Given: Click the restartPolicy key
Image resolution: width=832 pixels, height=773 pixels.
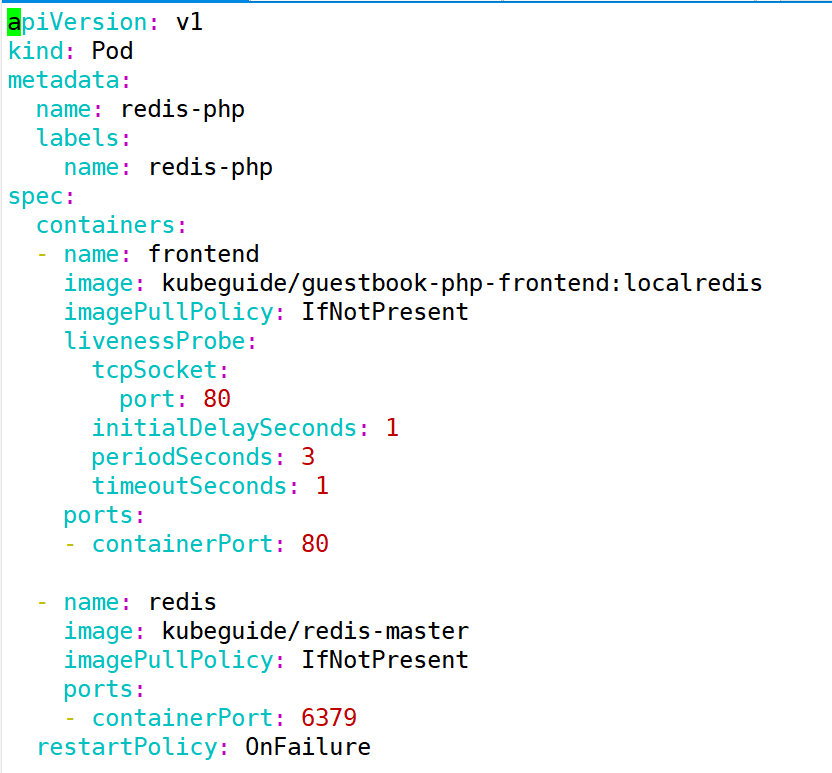Looking at the screenshot, I should pos(127,747).
